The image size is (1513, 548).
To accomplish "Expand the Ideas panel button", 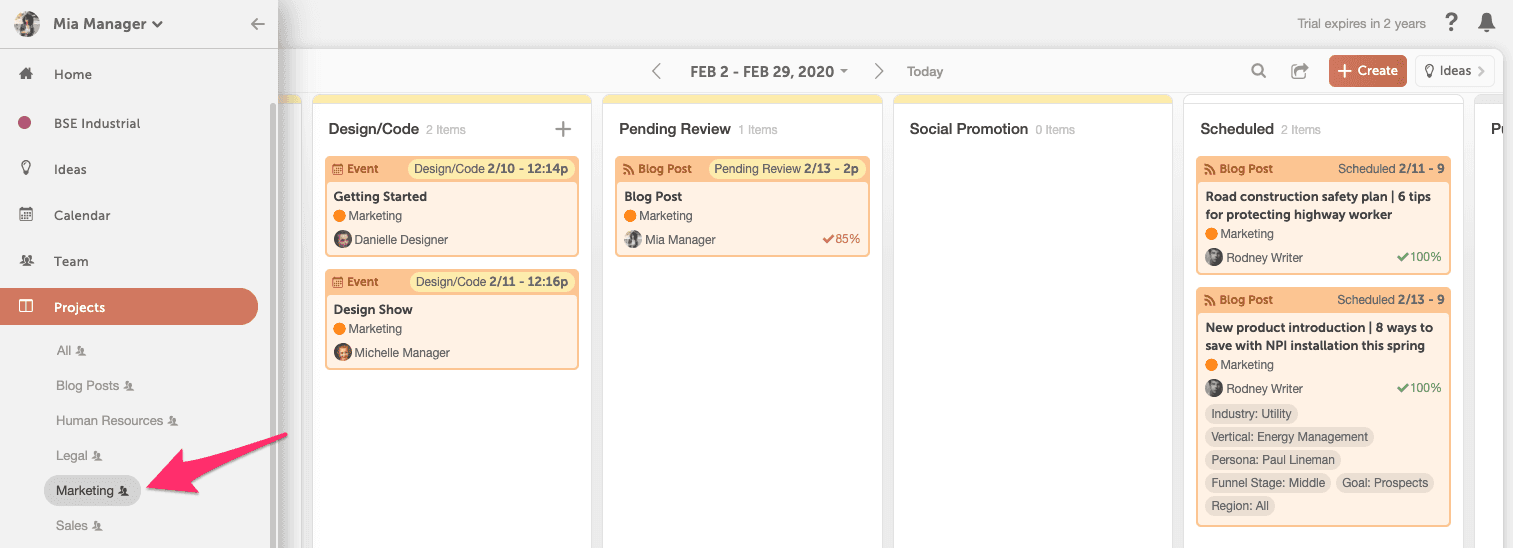I will coord(1455,71).
